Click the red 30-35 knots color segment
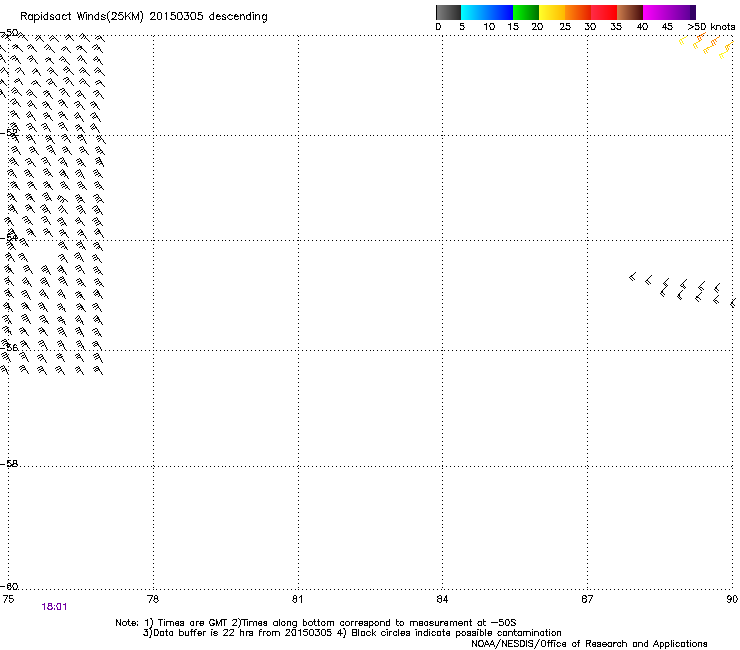This screenshot has height=650, width=740. click(604, 12)
